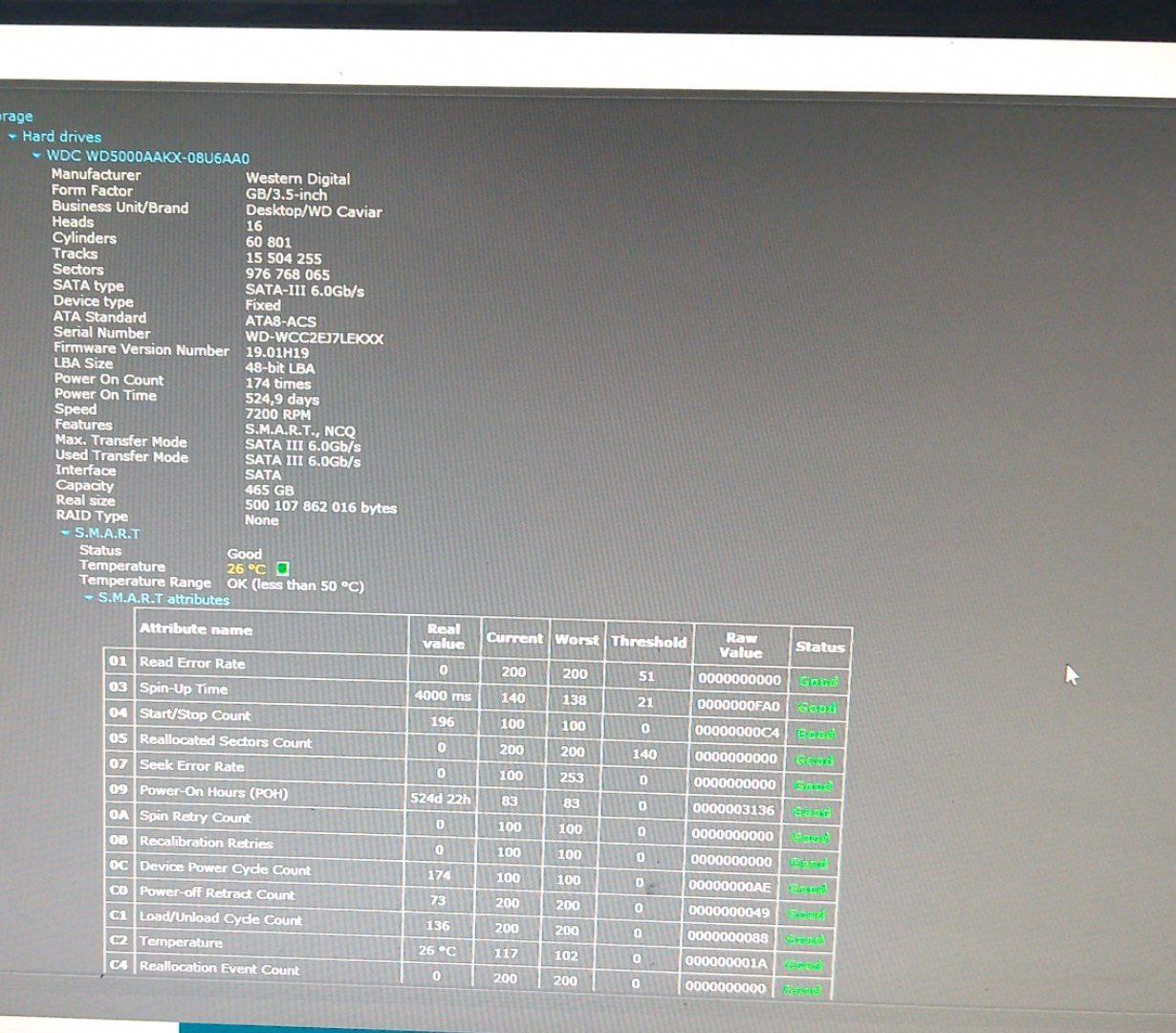Click the Attribute name column header

pyautogui.click(x=196, y=629)
